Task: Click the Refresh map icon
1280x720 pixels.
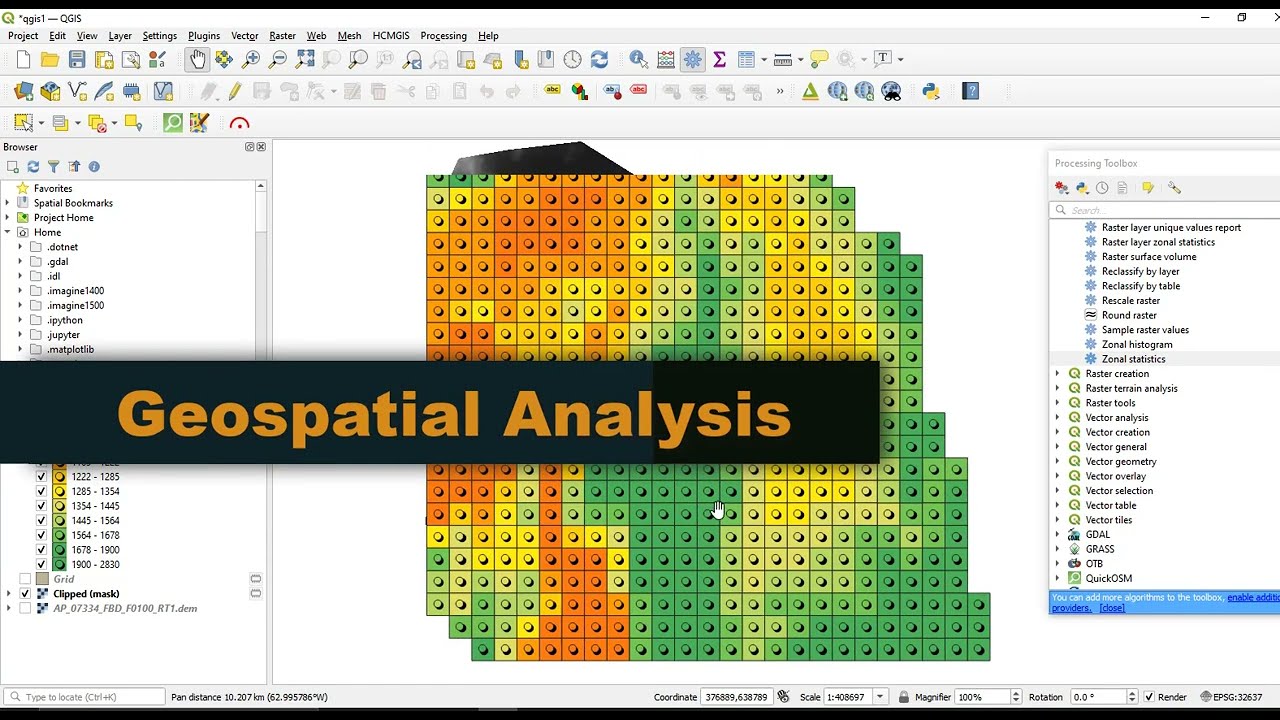Action: click(x=599, y=60)
